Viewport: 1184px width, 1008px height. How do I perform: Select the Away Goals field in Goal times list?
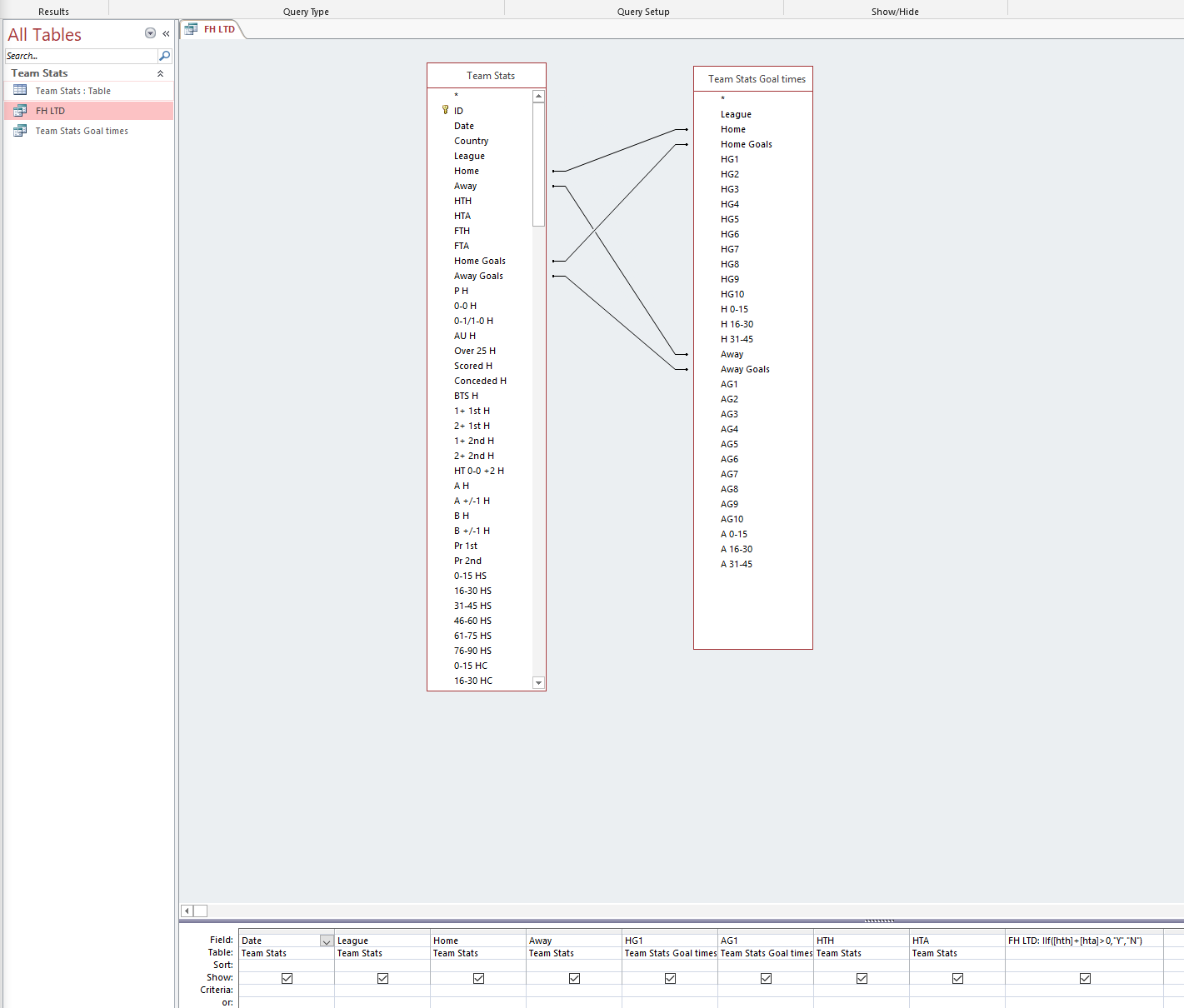click(745, 369)
